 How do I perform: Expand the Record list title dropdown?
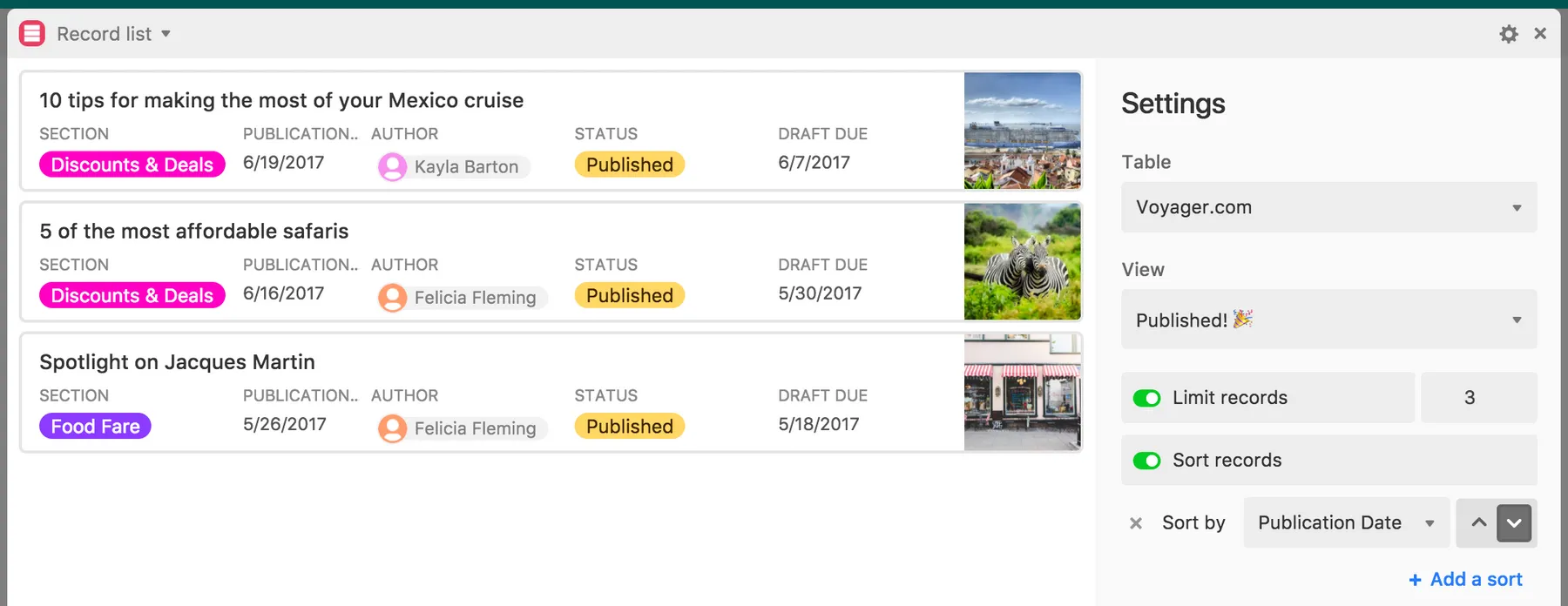click(166, 34)
